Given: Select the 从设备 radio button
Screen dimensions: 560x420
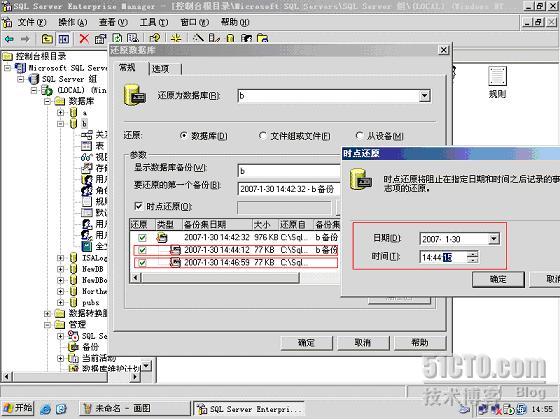Looking at the screenshot, I should 359,136.
